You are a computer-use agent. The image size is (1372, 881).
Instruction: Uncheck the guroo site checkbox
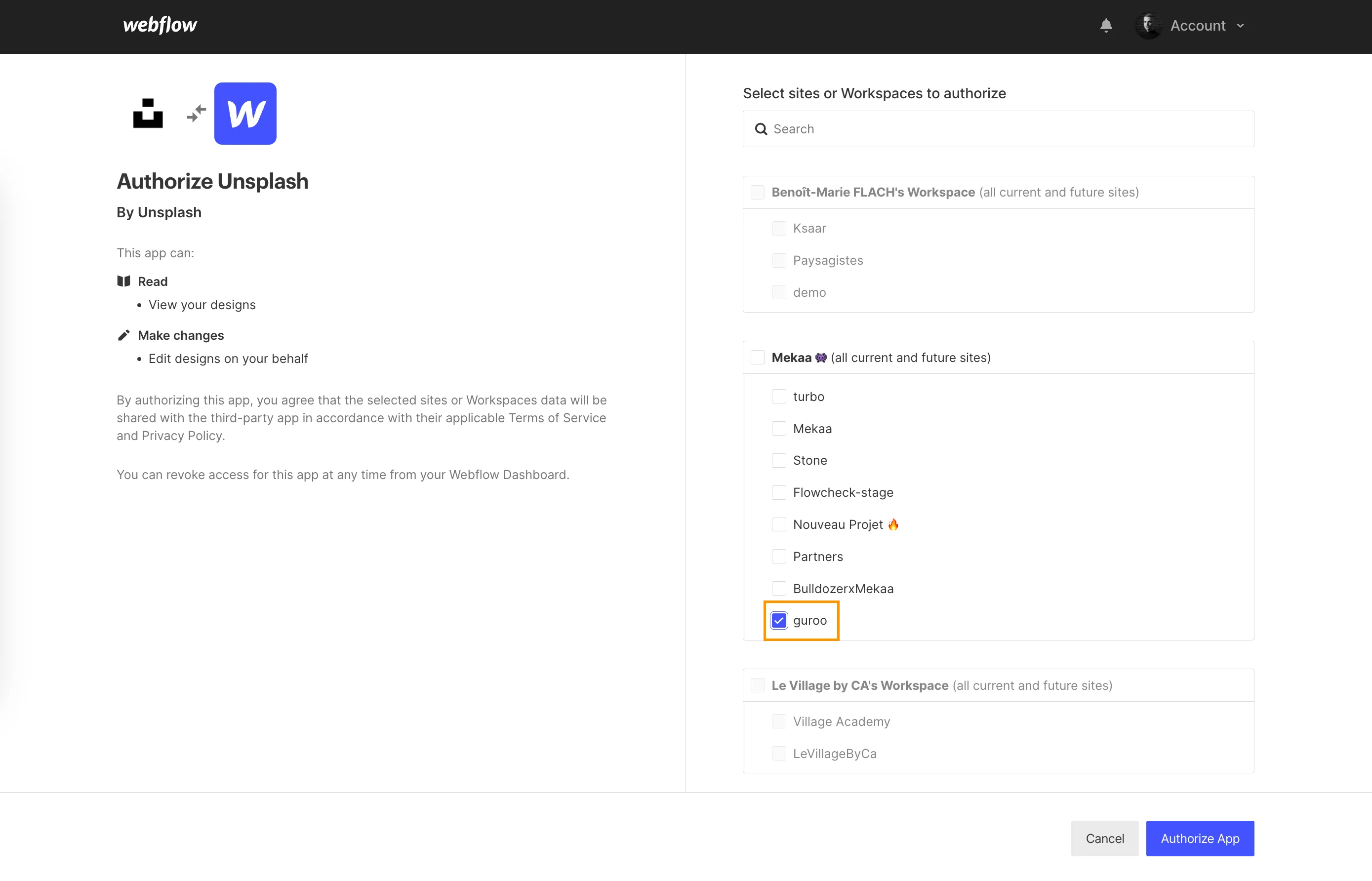[x=779, y=621]
